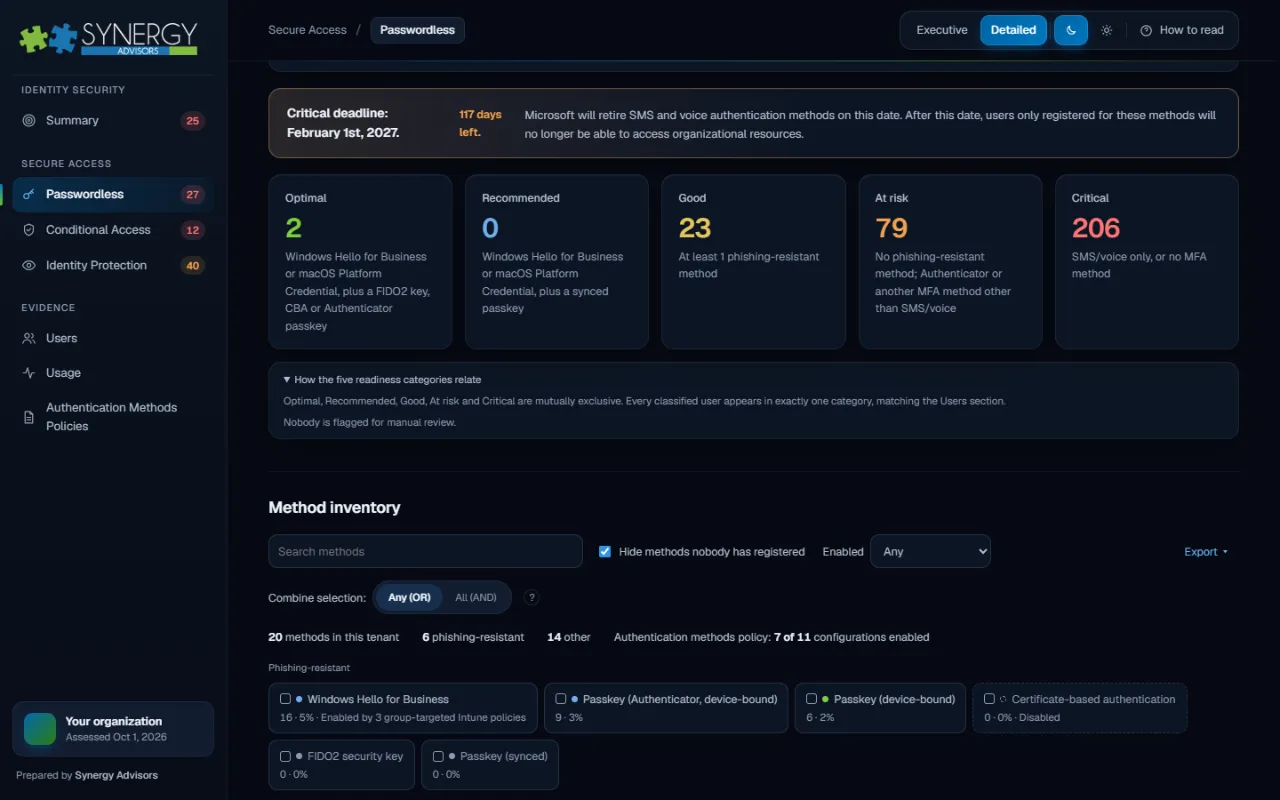Open the Good readiness card

[753, 262]
